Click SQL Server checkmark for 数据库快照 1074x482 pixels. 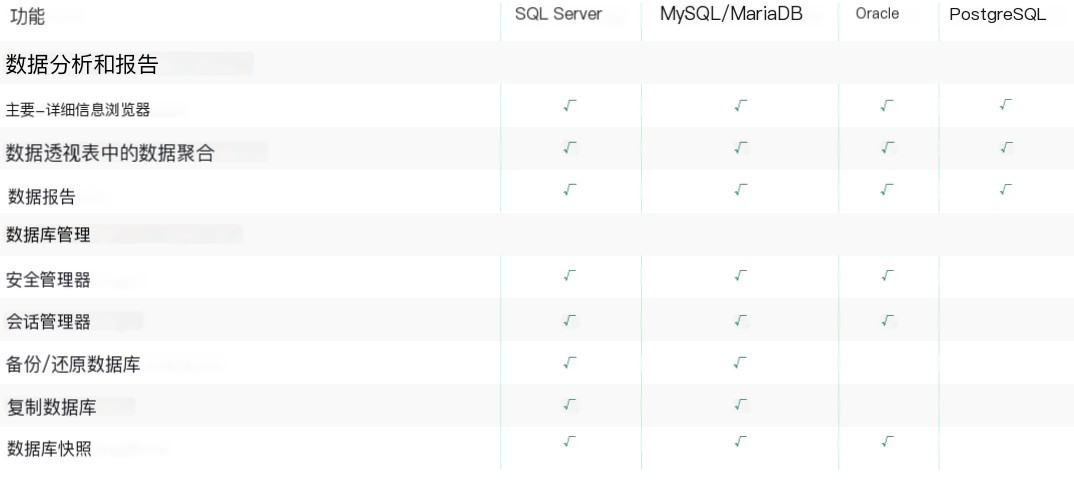[570, 442]
